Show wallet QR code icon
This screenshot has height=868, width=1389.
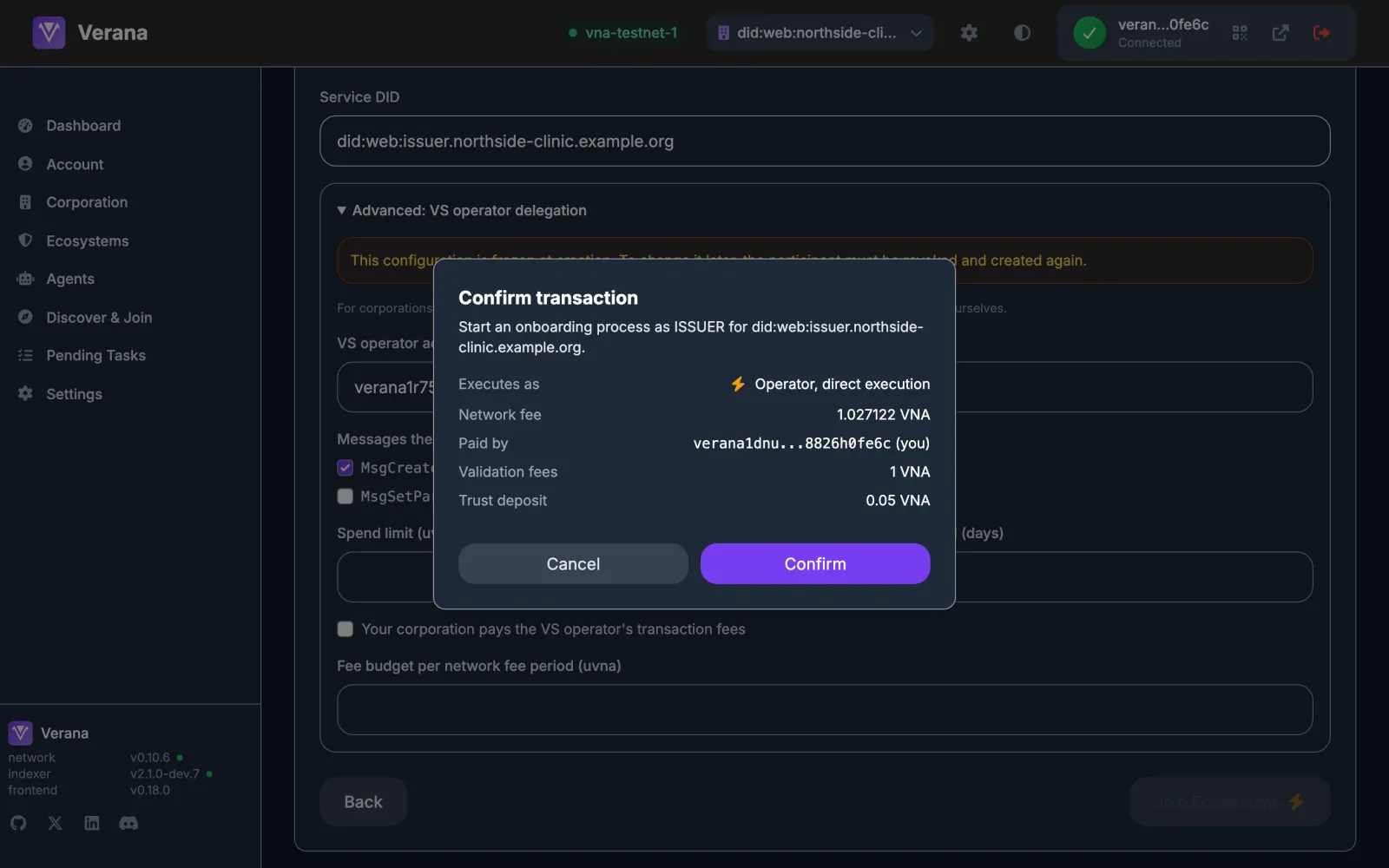1240,33
